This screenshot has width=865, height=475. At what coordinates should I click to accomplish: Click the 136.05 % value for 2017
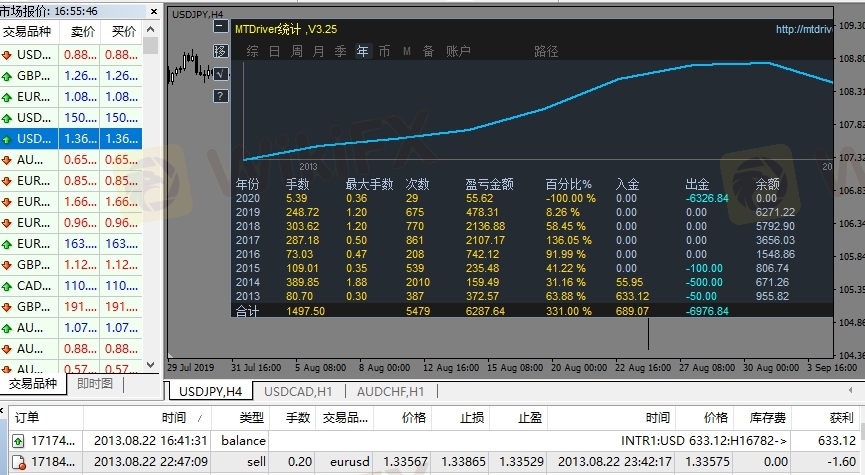tap(569, 240)
